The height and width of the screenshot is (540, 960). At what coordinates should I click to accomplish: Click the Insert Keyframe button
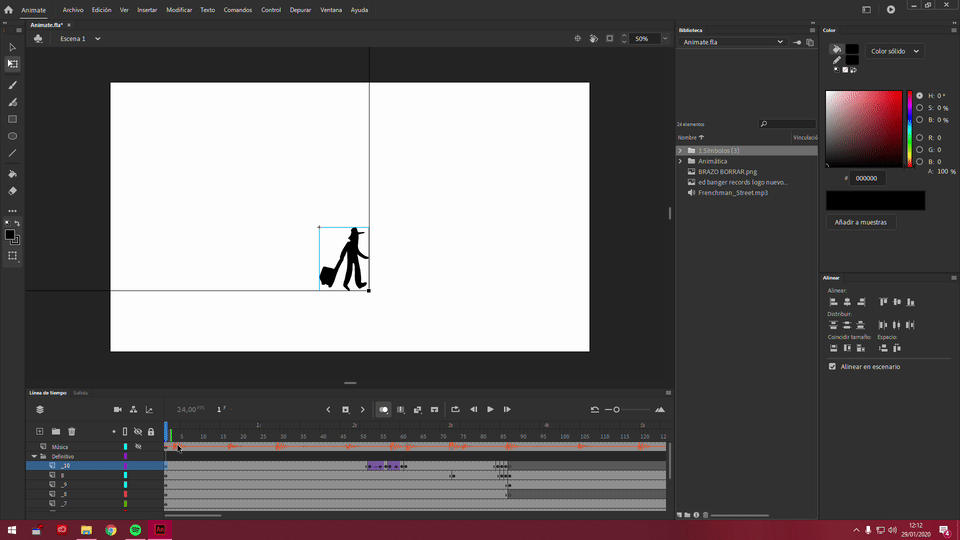[x=345, y=410]
